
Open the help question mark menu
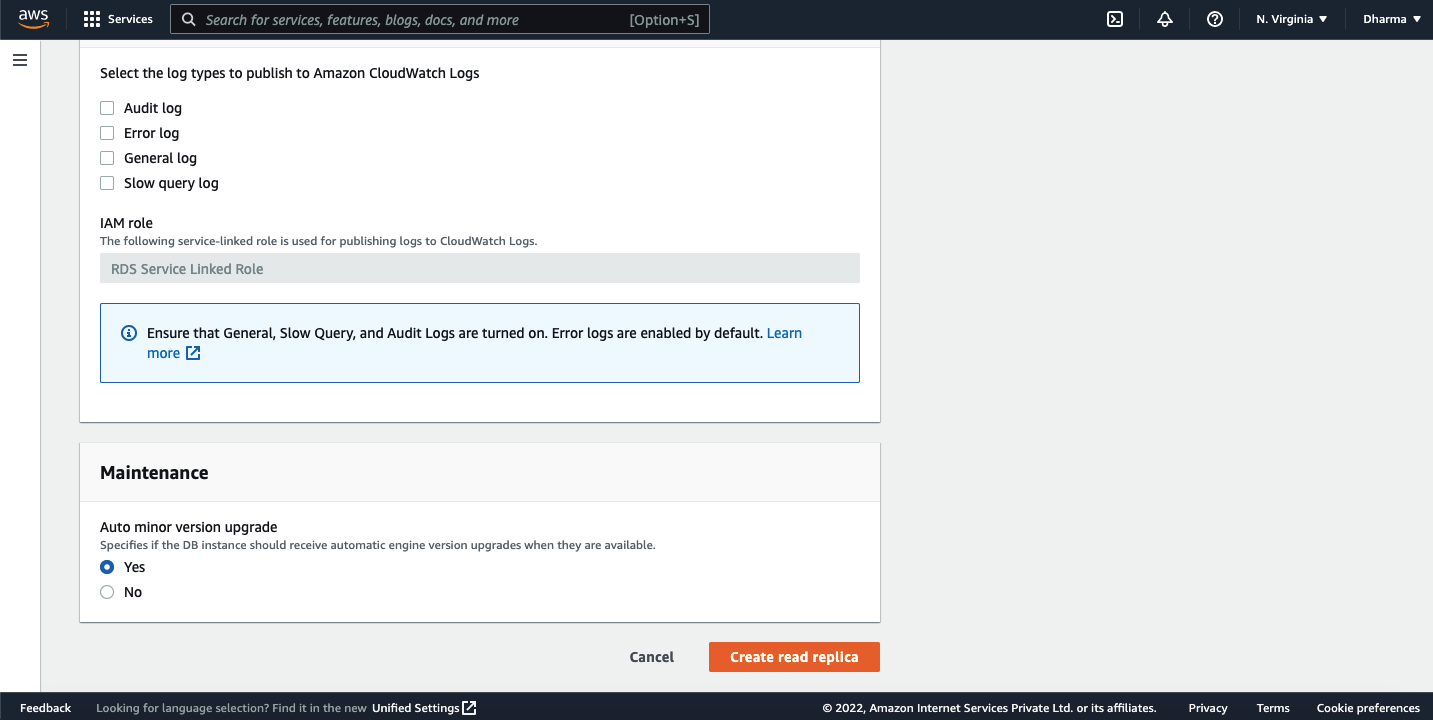coord(1215,19)
